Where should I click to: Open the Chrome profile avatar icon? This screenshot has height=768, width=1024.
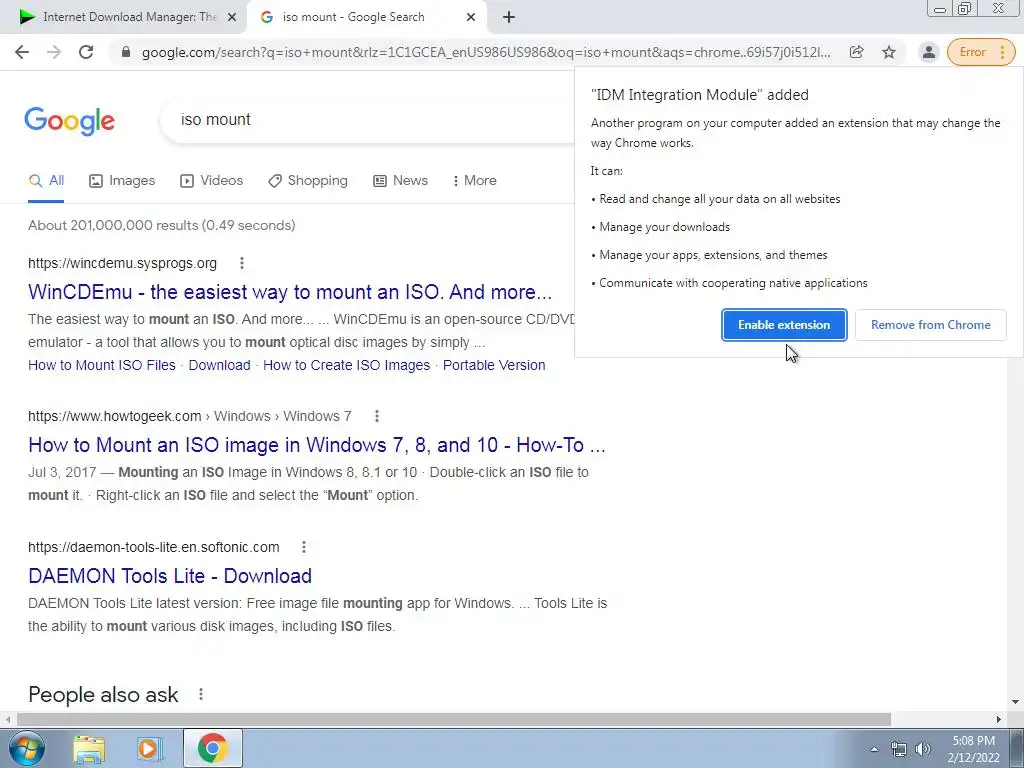(928, 52)
